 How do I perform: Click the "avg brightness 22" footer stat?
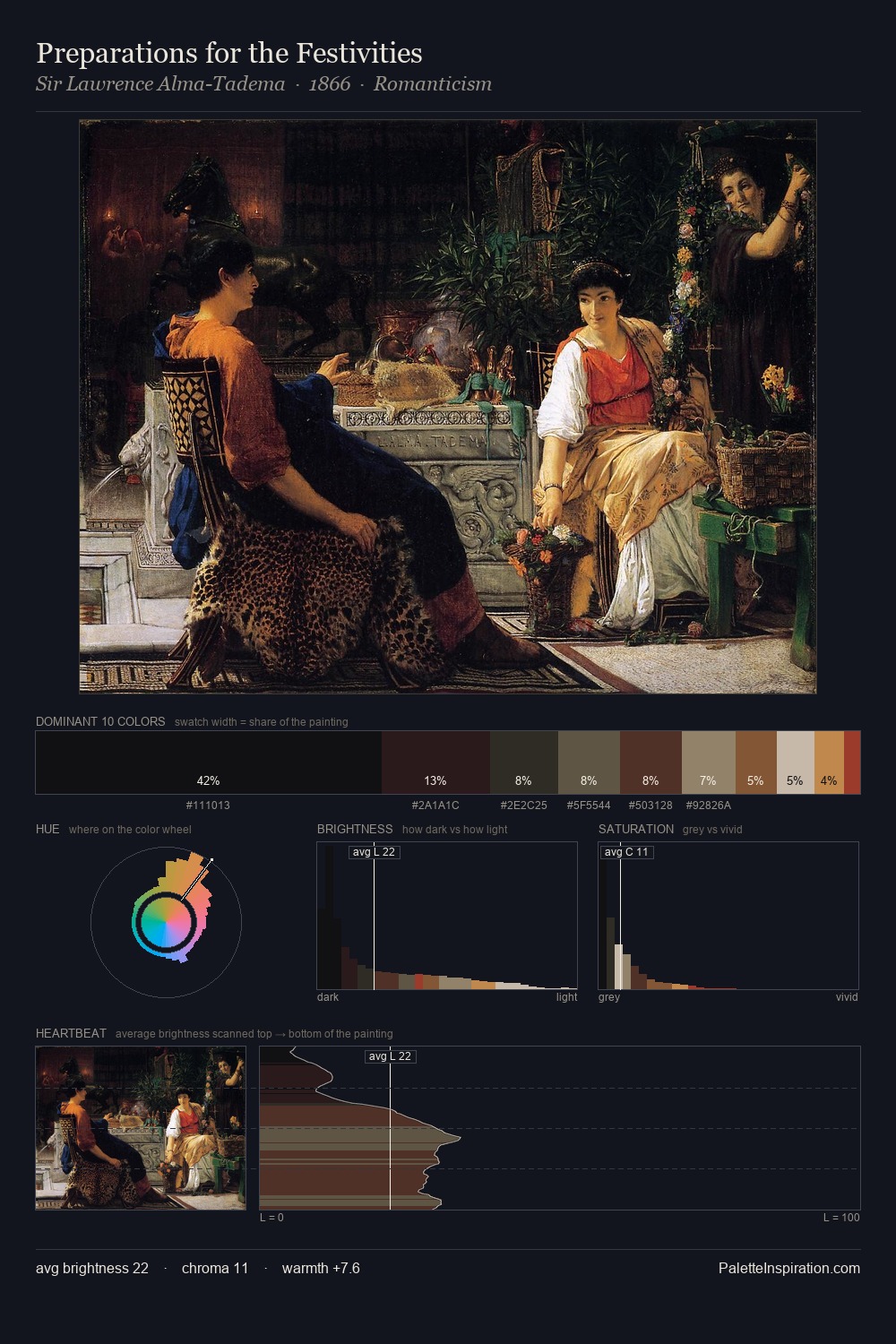tap(92, 1269)
